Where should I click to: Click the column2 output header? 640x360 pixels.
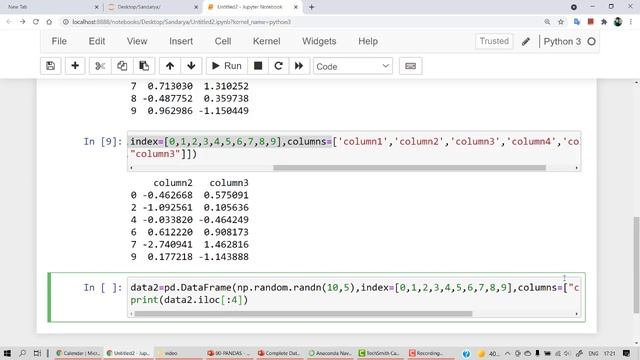click(173, 183)
